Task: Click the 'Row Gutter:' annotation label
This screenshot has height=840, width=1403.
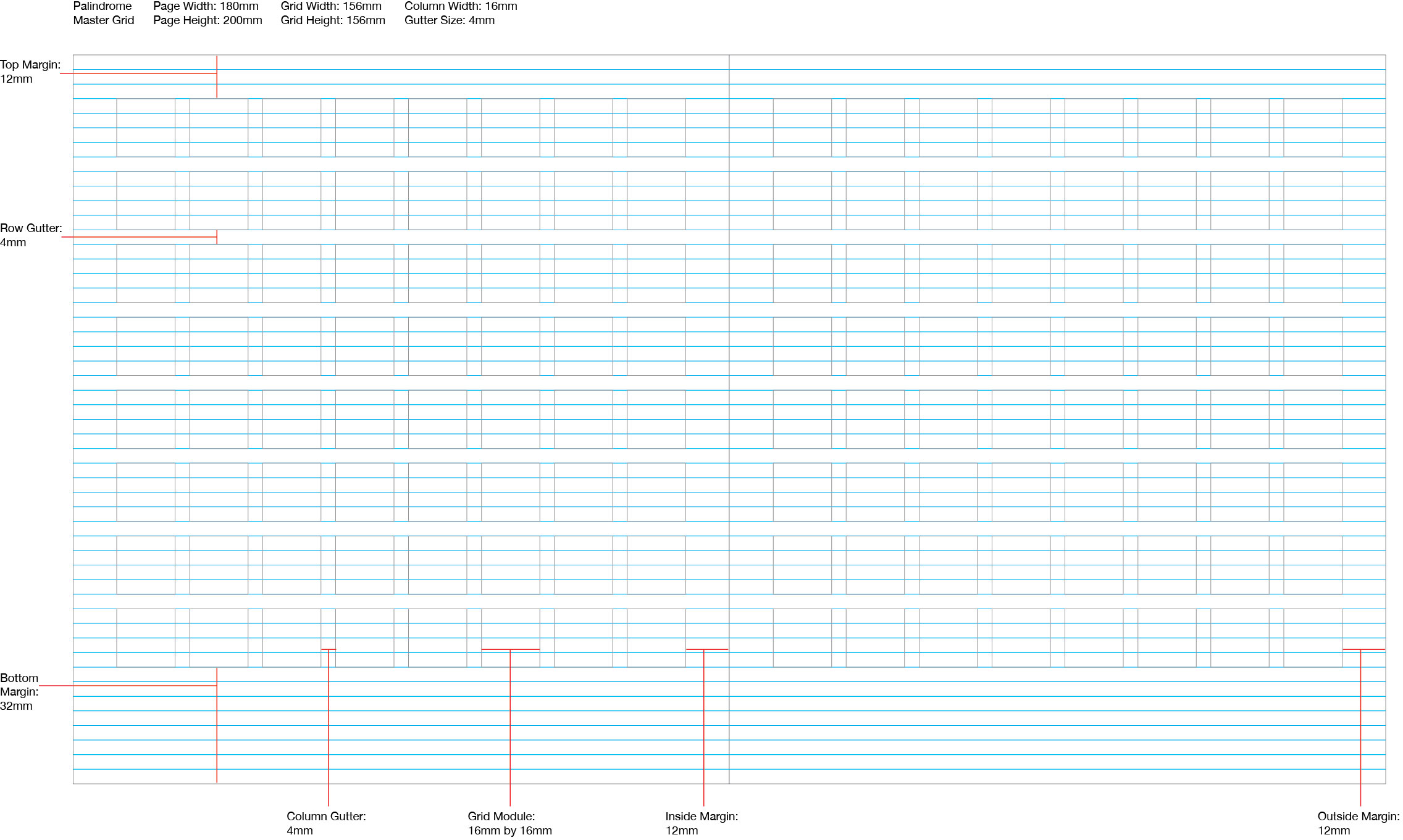Action: [x=31, y=228]
